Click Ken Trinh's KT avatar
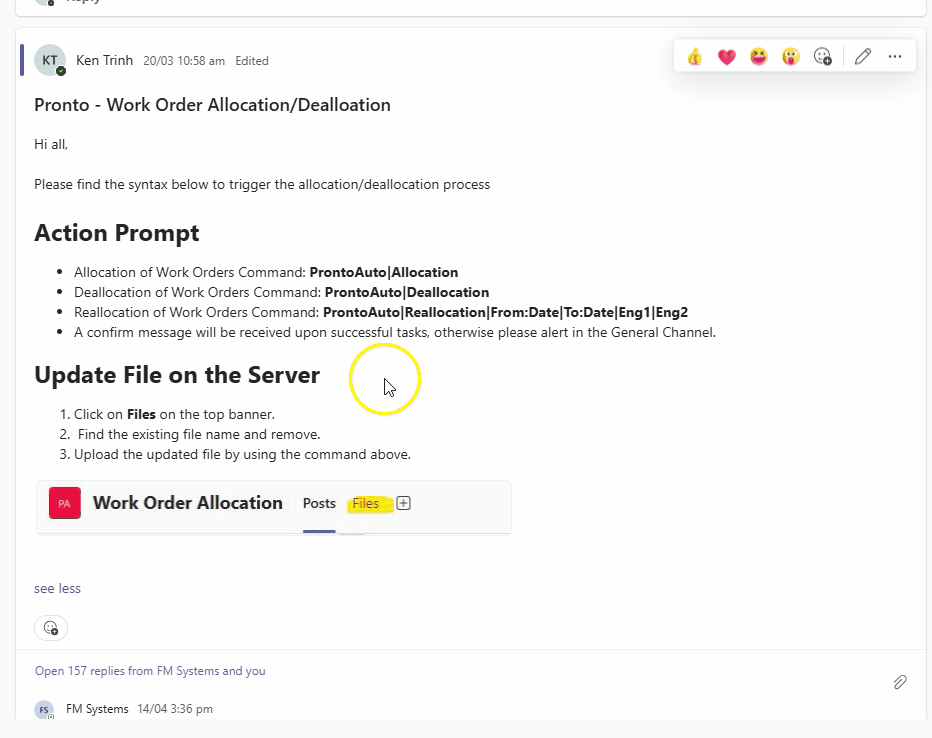Image resolution: width=932 pixels, height=738 pixels. point(50,60)
